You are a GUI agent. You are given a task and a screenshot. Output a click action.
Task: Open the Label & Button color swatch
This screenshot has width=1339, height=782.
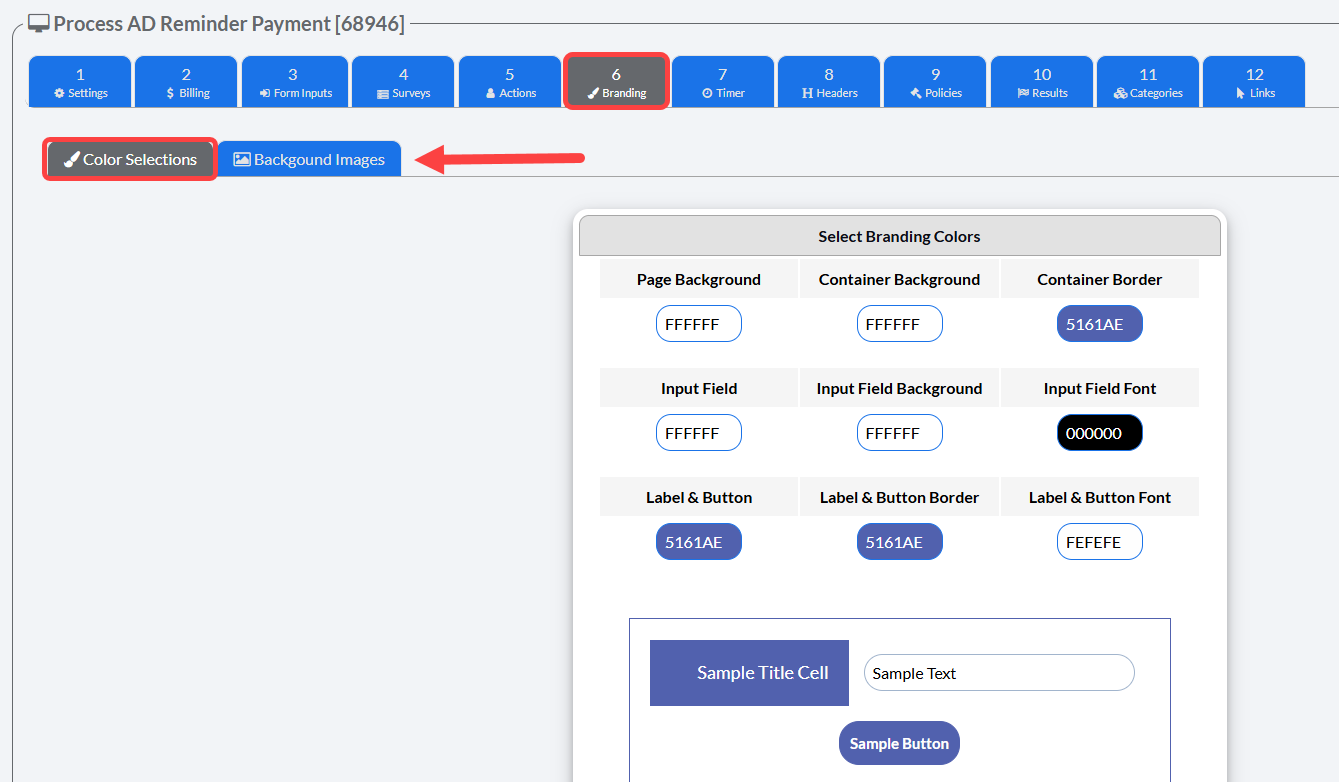coord(699,542)
